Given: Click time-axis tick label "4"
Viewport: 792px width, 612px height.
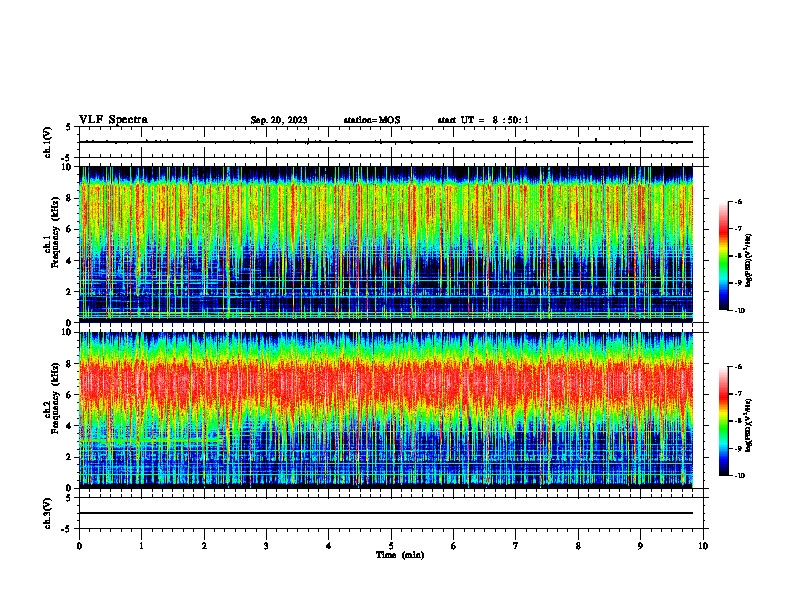Looking at the screenshot, I should click(329, 546).
